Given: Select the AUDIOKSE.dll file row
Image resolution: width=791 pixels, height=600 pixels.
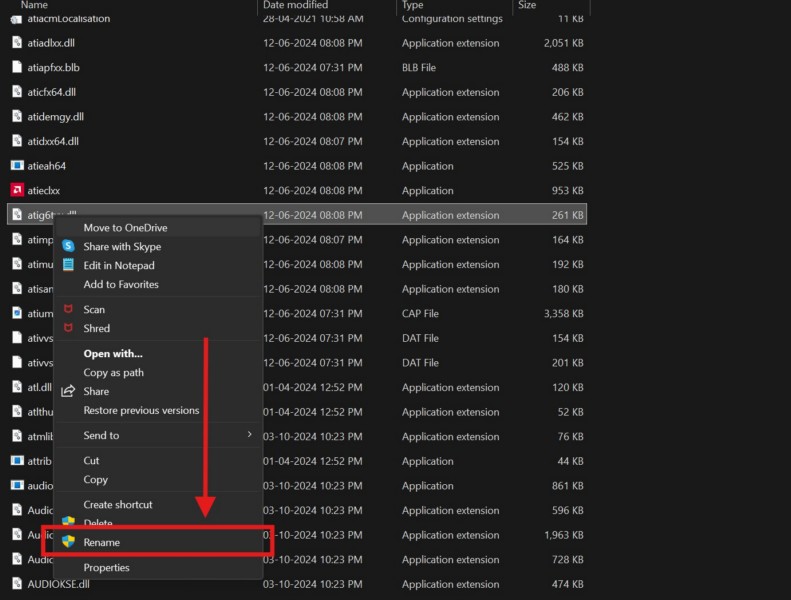Looking at the screenshot, I should pos(58,584).
